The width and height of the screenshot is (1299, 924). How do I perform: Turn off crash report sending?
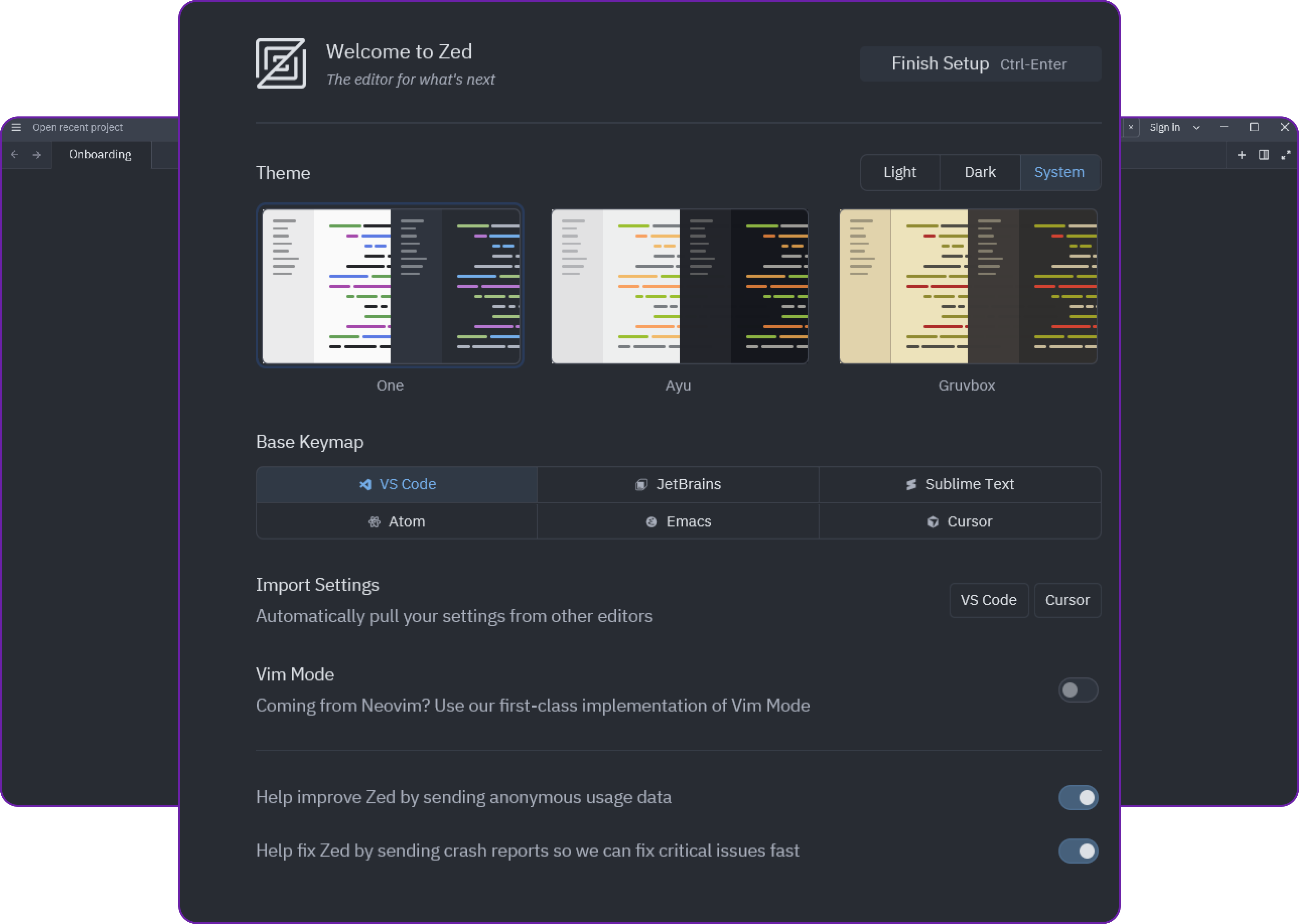coord(1078,851)
